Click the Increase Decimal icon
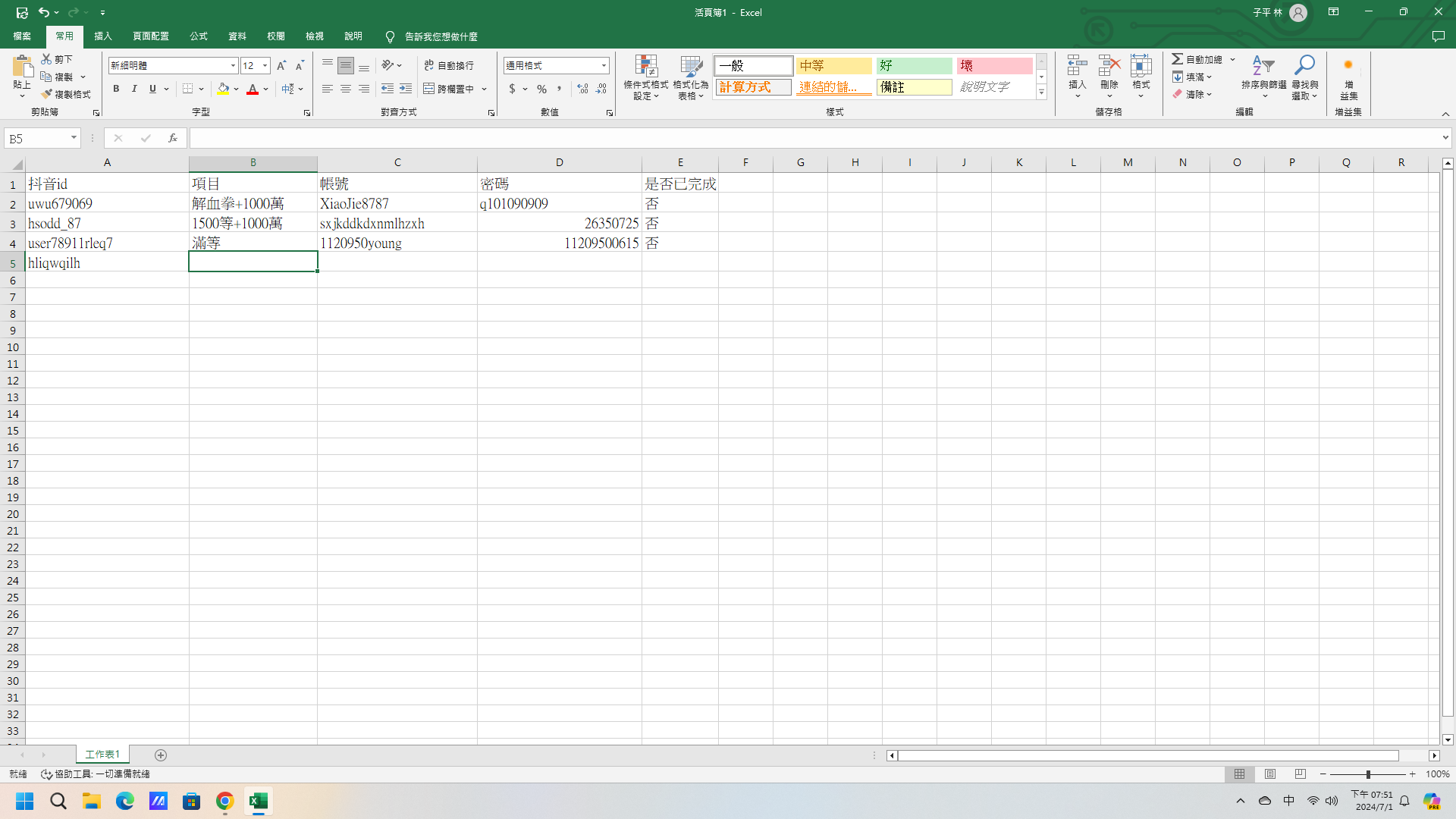Viewport: 1456px width, 819px height. click(582, 89)
